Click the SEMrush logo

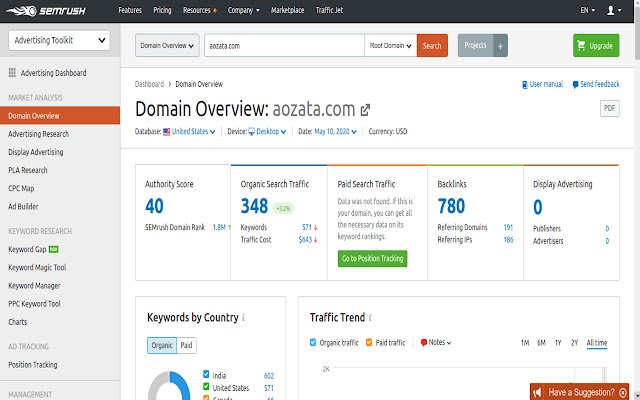(46, 11)
